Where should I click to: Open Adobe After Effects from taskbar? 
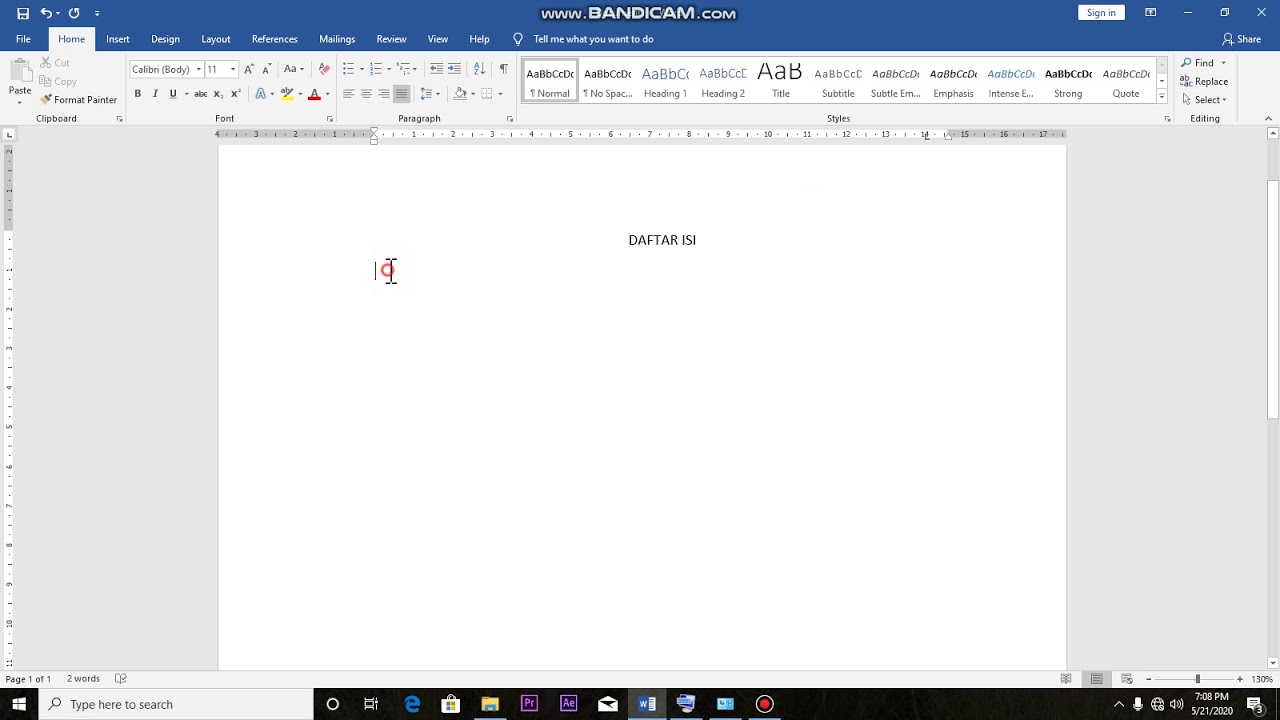(568, 704)
